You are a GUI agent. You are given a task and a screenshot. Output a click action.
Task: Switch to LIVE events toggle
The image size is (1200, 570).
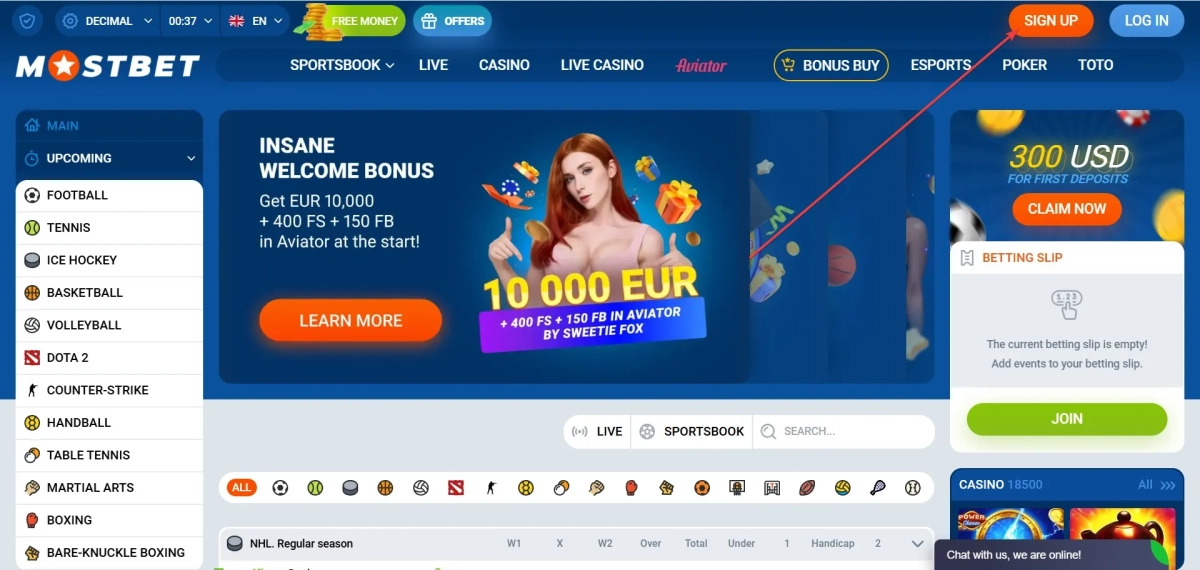pyautogui.click(x=597, y=432)
